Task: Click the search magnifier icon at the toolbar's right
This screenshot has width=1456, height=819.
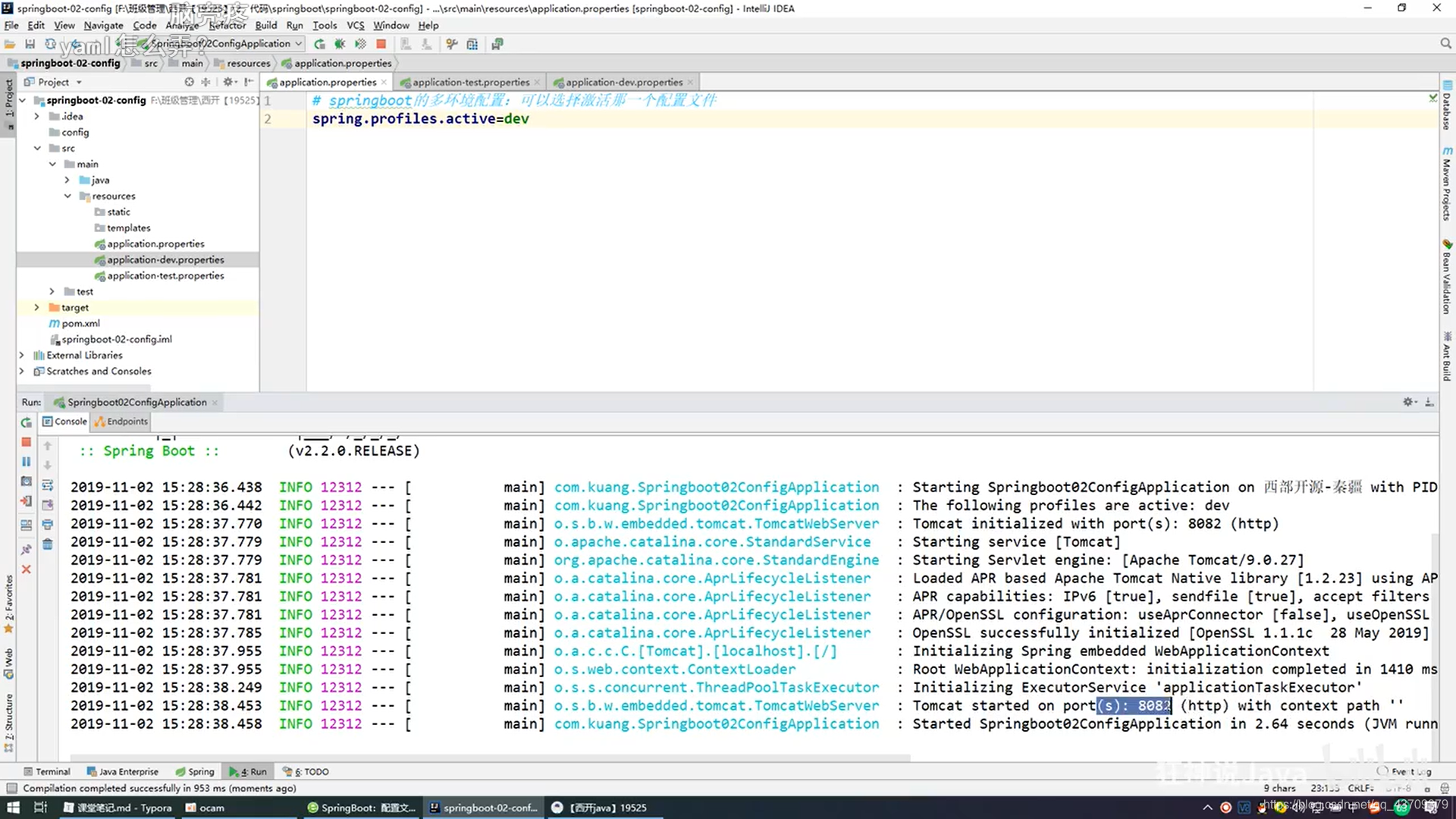Action: 1445,44
